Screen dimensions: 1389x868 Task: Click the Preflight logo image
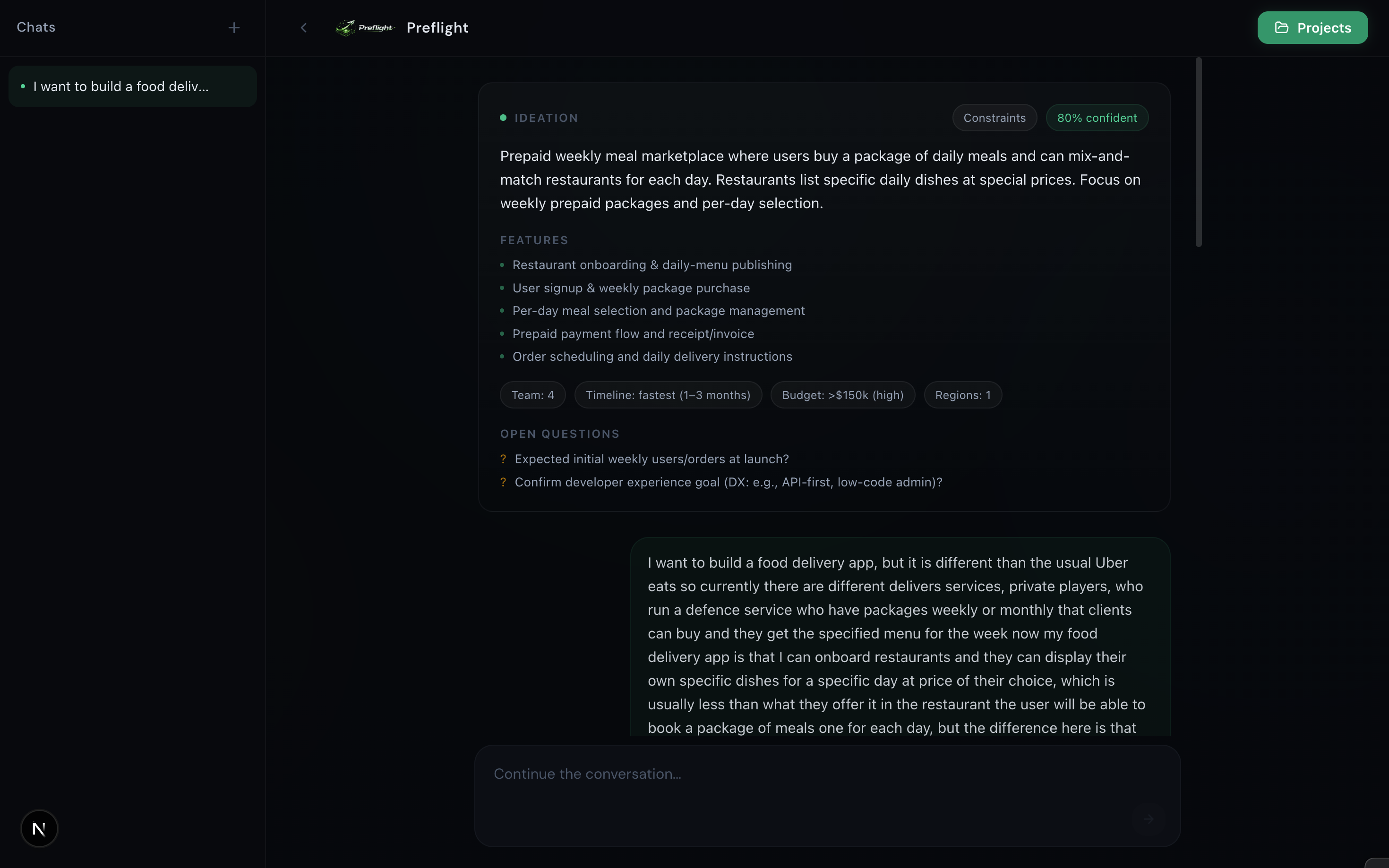click(x=365, y=27)
